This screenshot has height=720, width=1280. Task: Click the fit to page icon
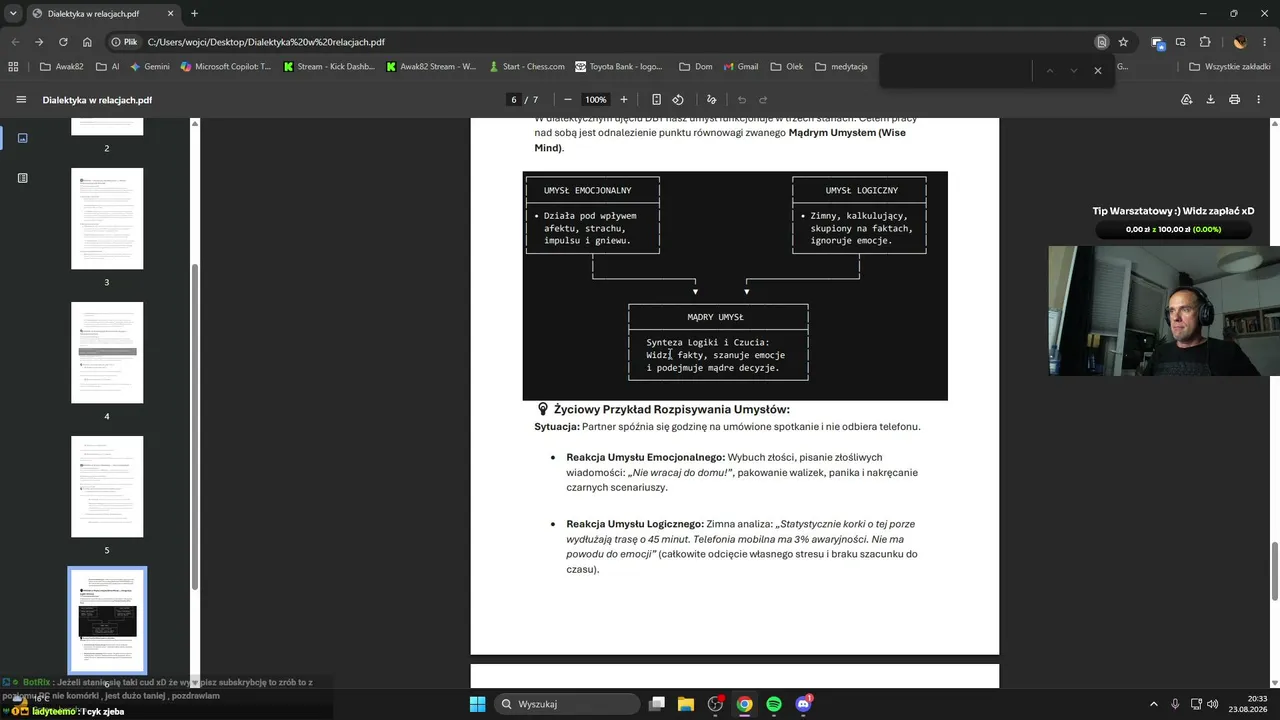coord(656,100)
